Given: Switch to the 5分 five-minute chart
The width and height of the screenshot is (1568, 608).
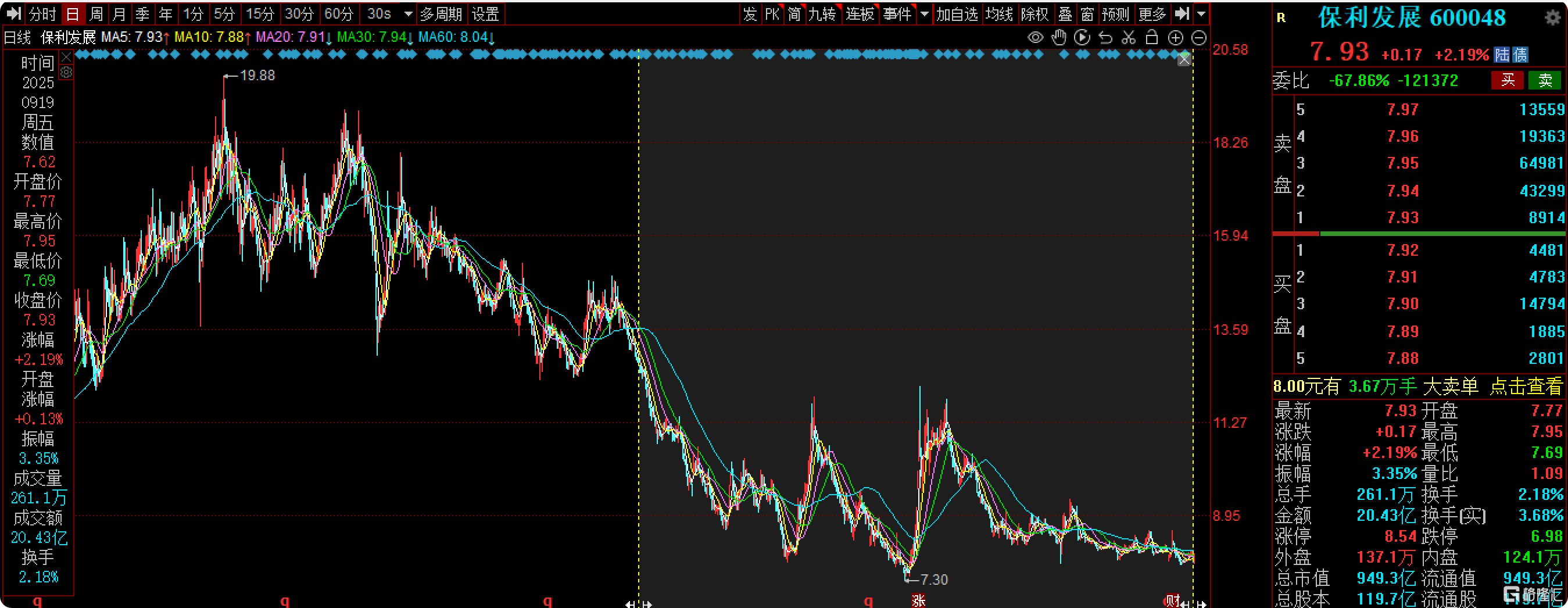Looking at the screenshot, I should coord(224,14).
